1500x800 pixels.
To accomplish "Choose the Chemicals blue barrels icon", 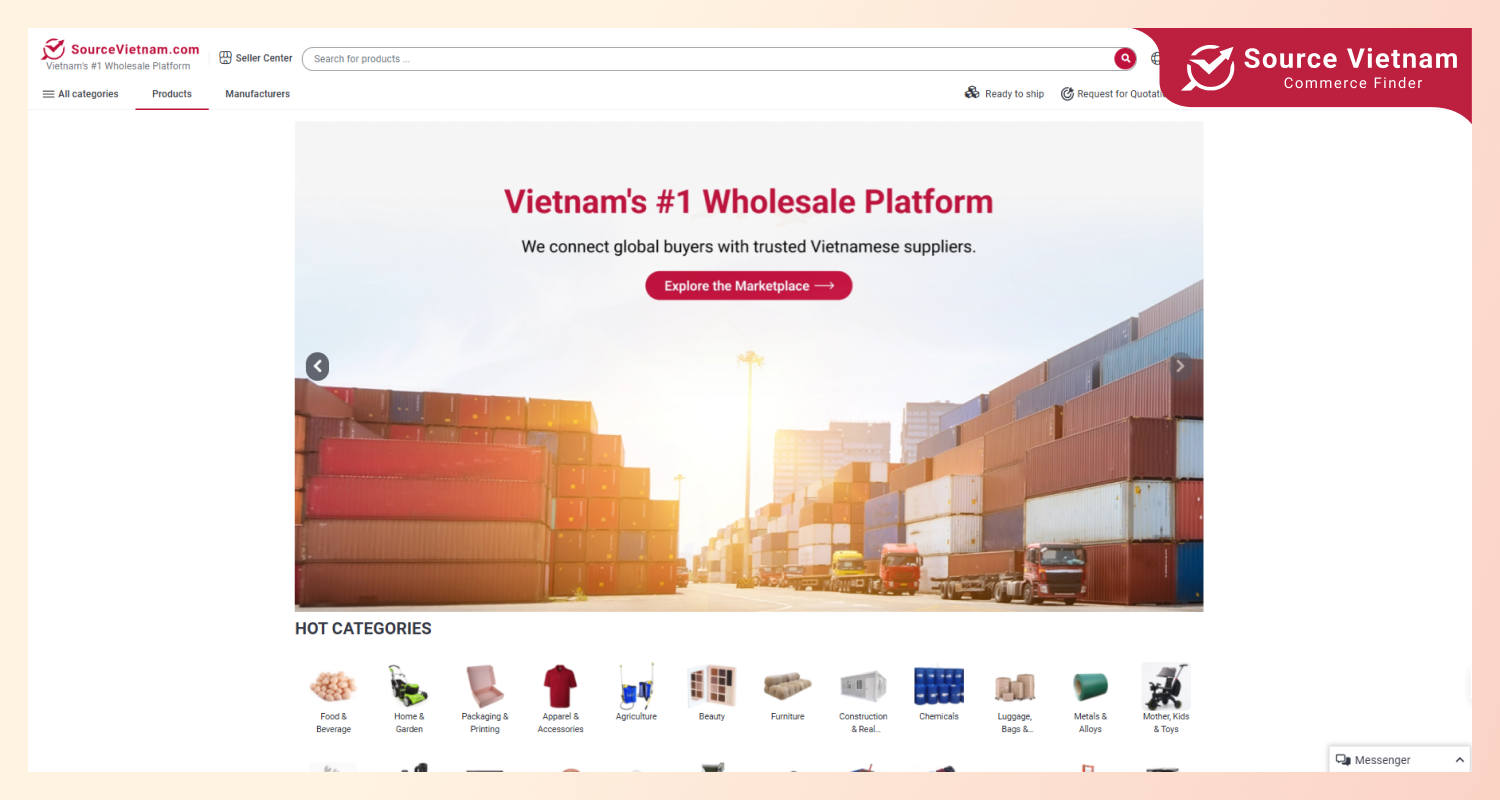I will 939,686.
